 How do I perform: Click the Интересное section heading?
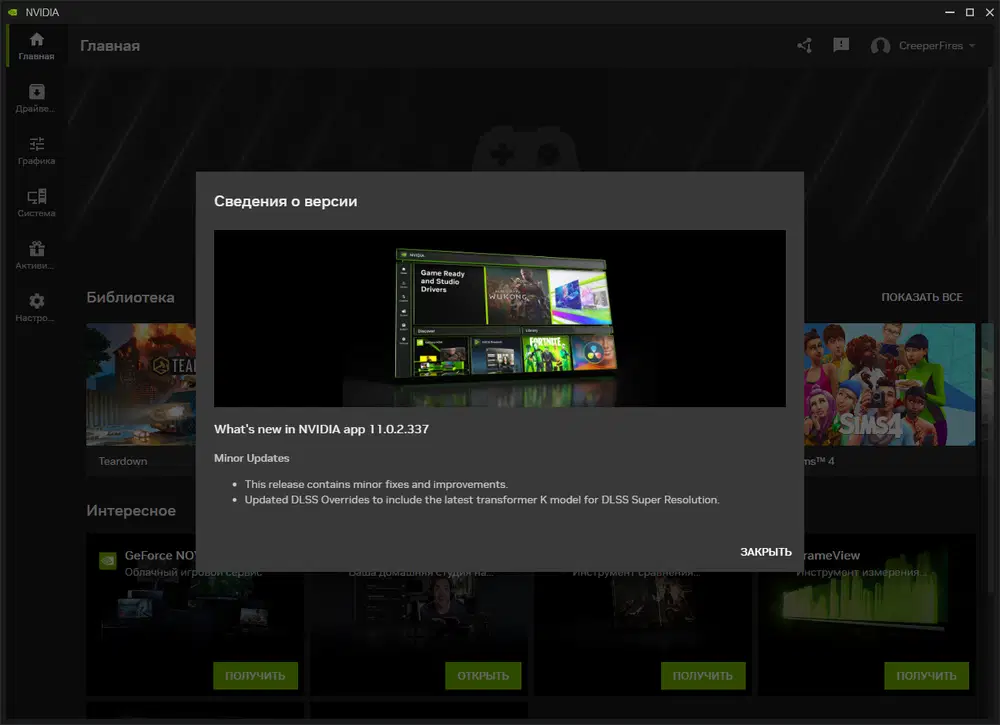(131, 511)
